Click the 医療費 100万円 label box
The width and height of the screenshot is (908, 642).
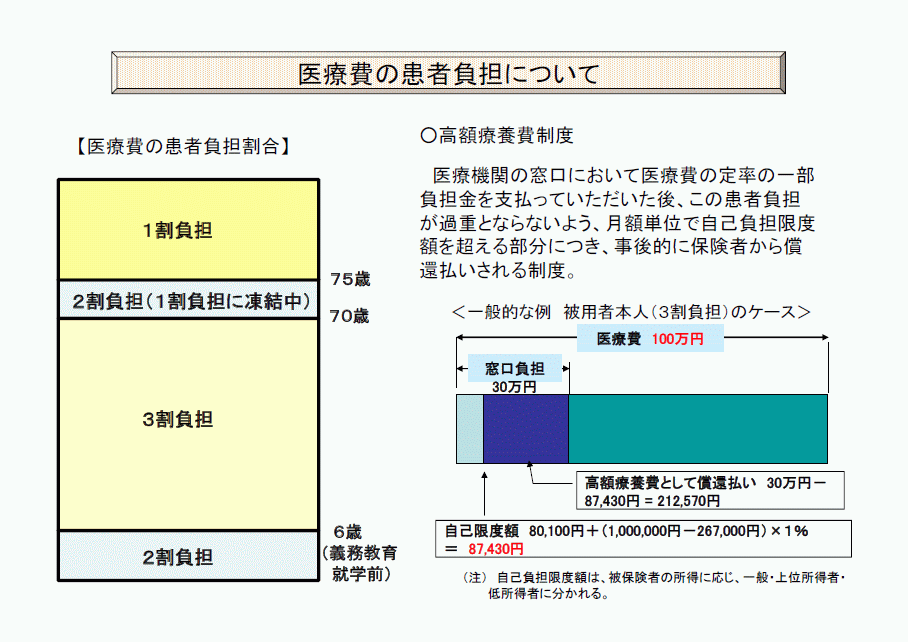[x=650, y=339]
